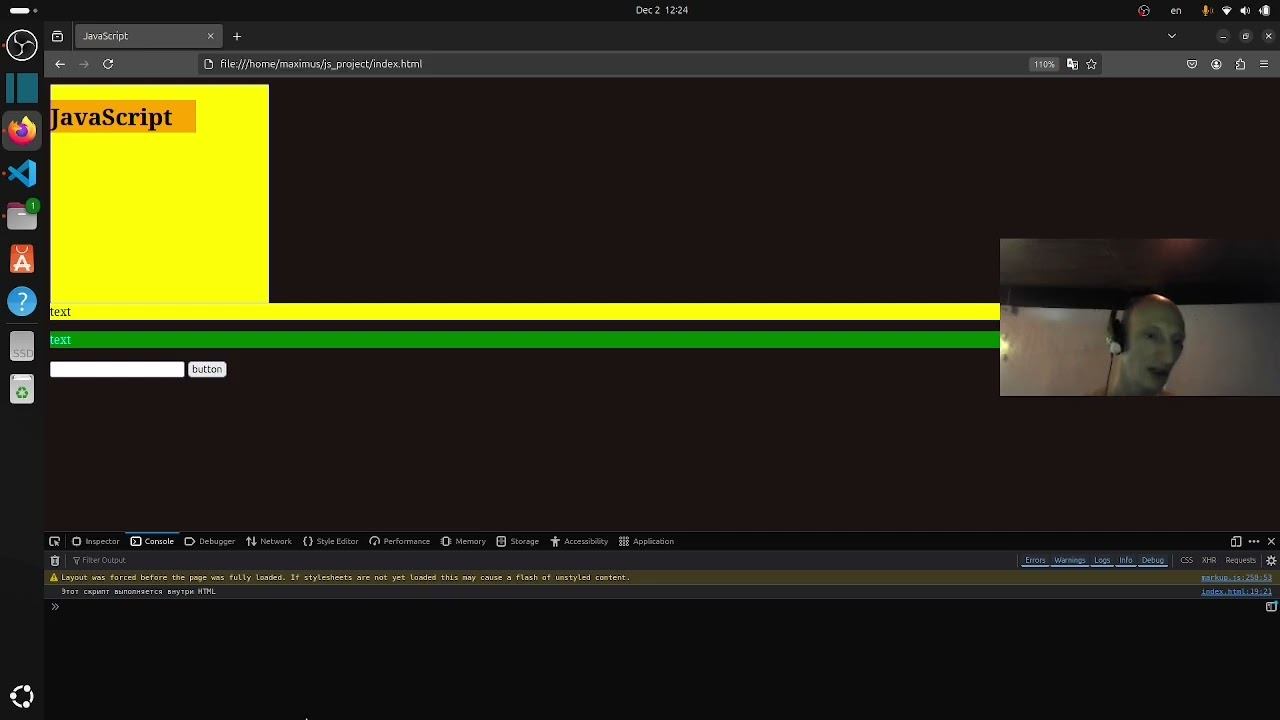Screen dimensions: 1280x720
Task: Open the Extensions puzzle icon
Action: pyautogui.click(x=1240, y=64)
